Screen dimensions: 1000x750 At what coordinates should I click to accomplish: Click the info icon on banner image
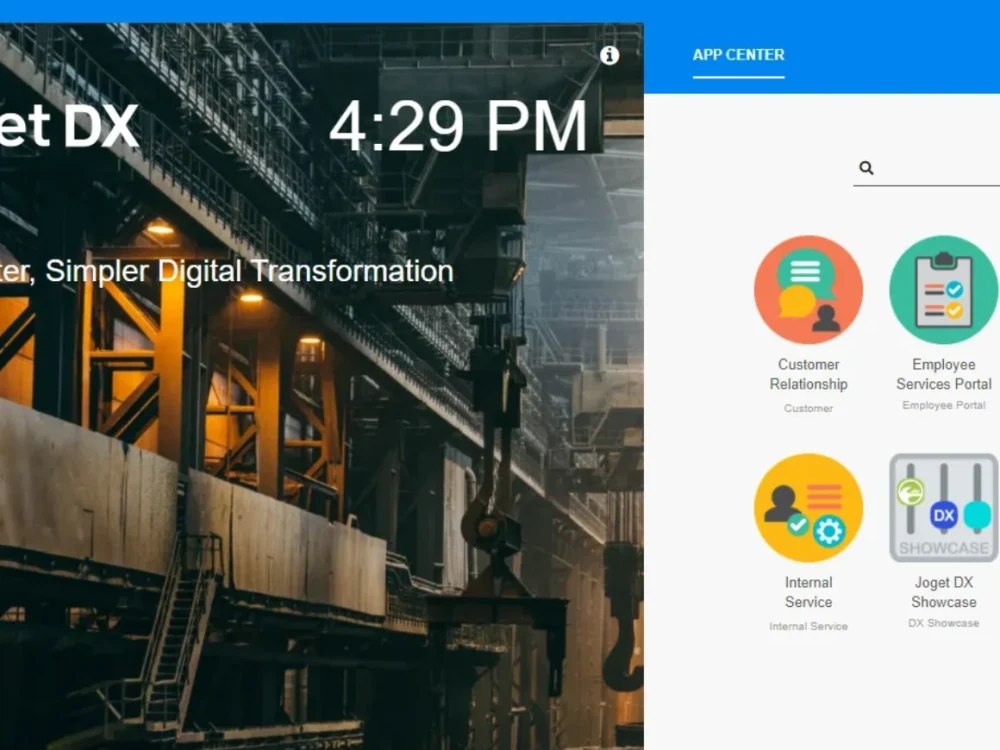[609, 55]
